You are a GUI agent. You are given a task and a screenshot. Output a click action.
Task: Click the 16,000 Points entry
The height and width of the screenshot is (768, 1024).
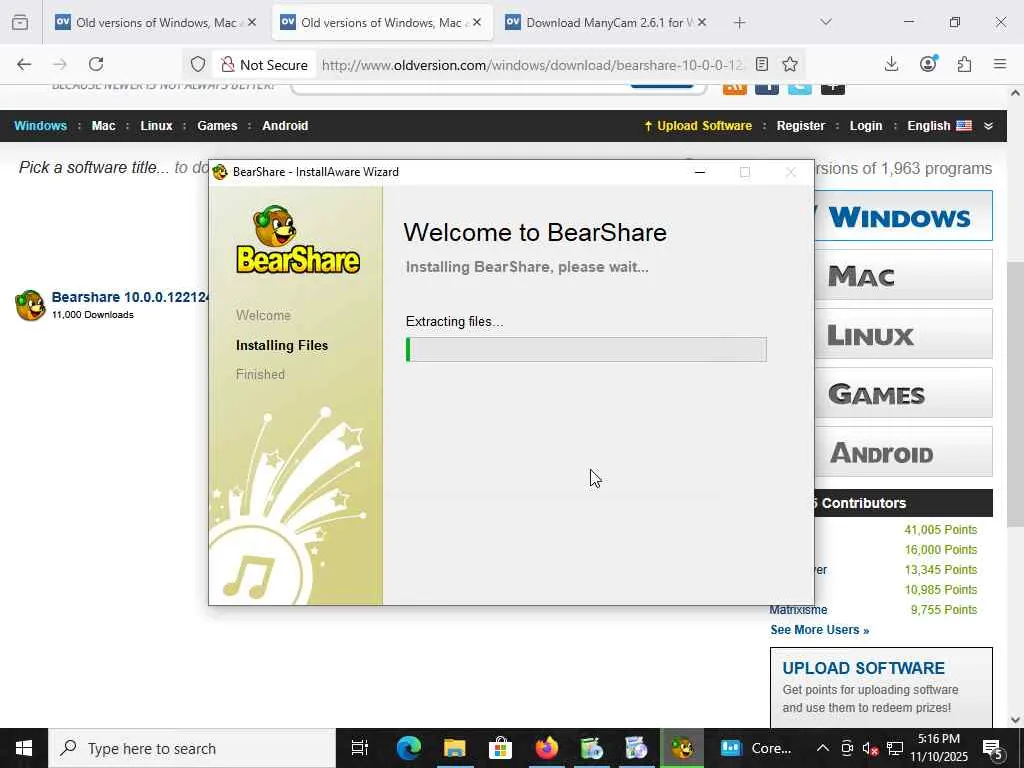click(x=940, y=550)
